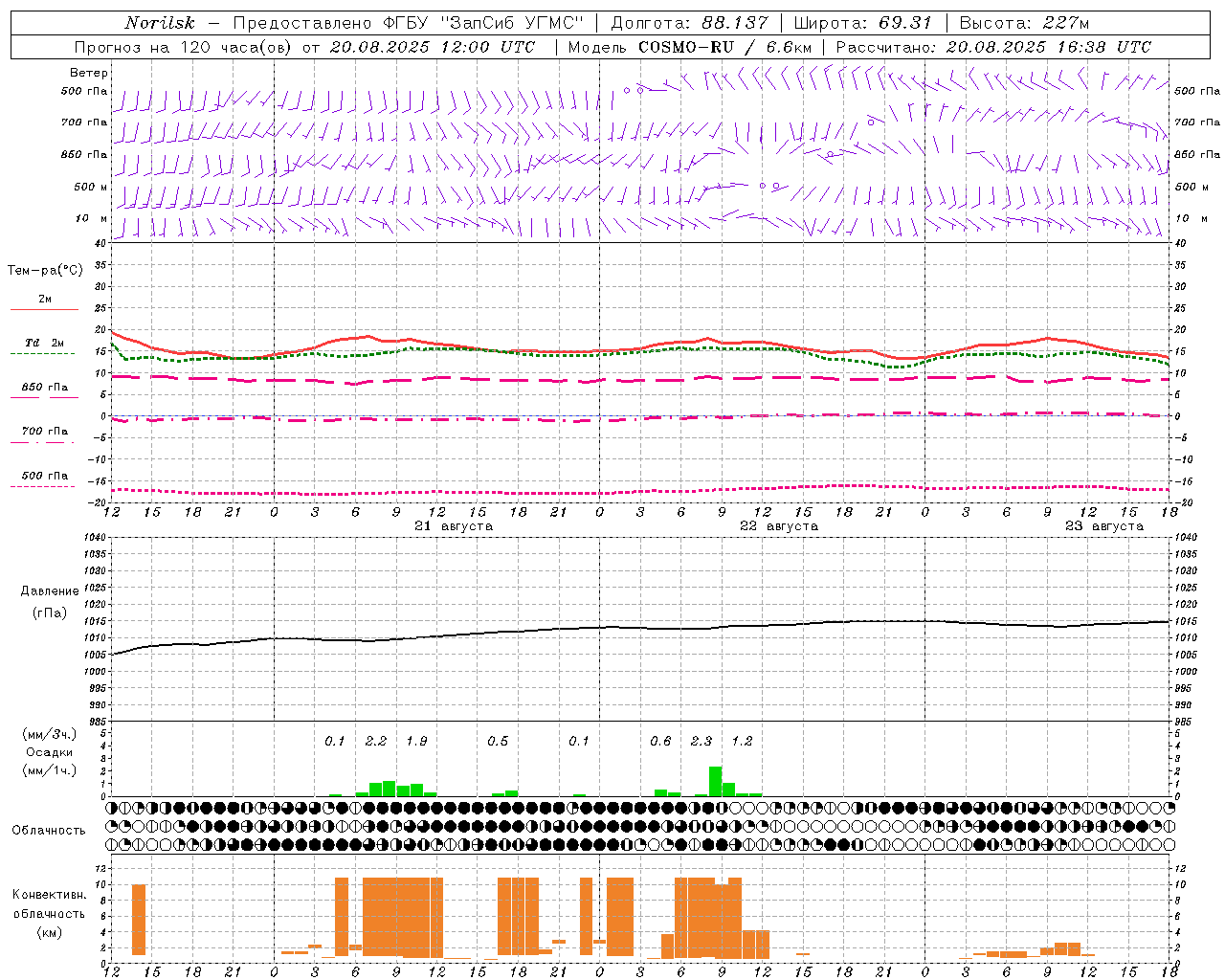The height and width of the screenshot is (980, 1225).
Task: Click the red 2м line sample in legend
Action: (x=44, y=309)
